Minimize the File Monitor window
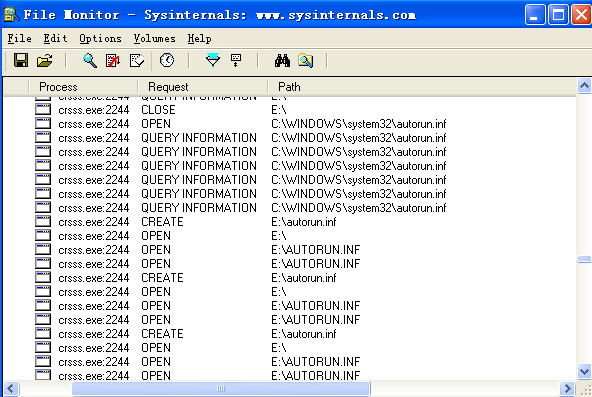Image resolution: width=592 pixels, height=397 pixels. click(535, 15)
